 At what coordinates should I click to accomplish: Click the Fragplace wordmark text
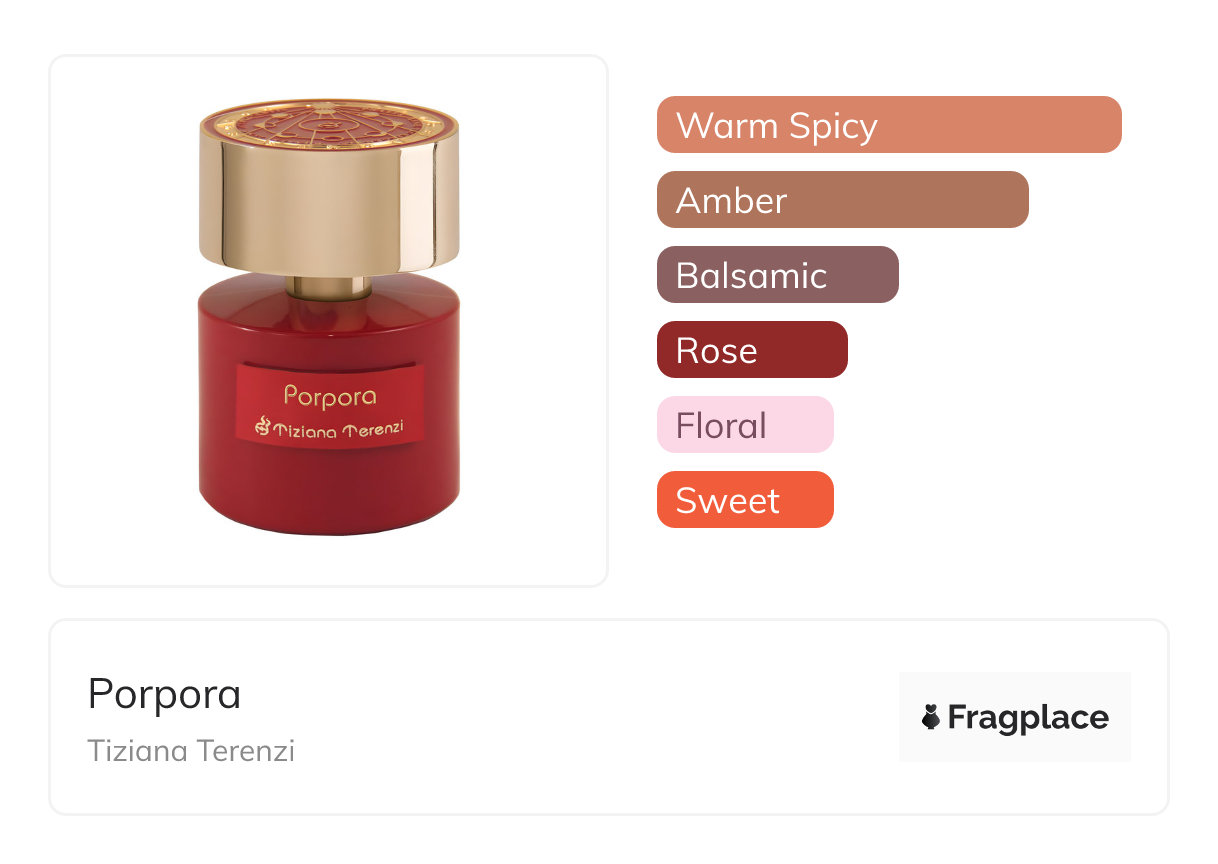pyautogui.click(x=1028, y=718)
